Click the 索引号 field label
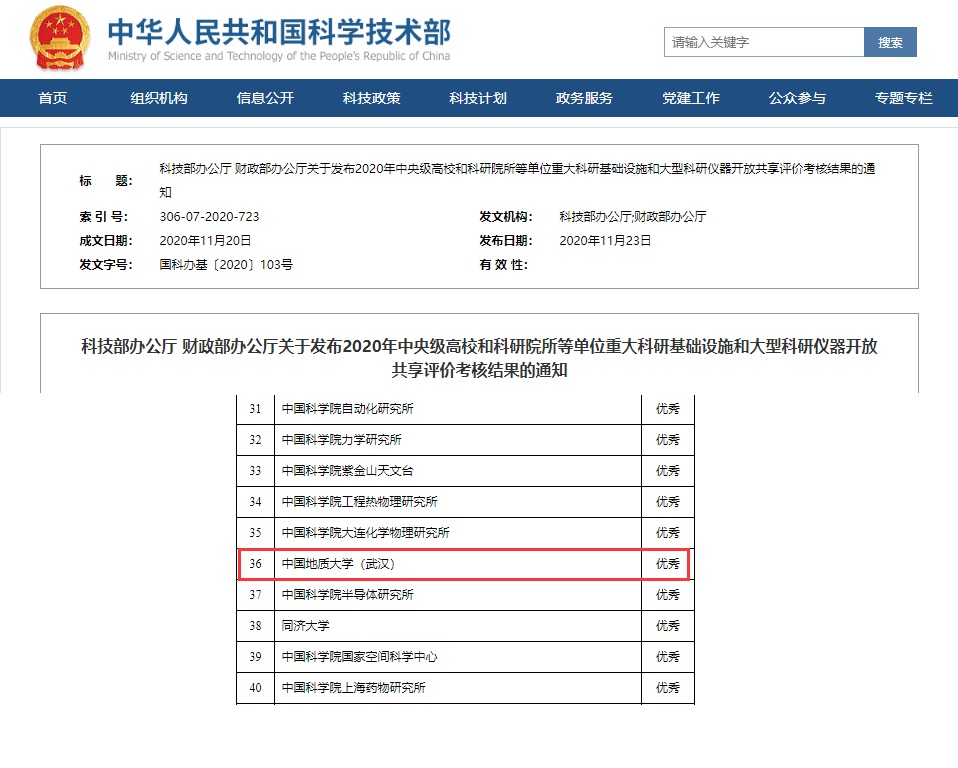 104,216
